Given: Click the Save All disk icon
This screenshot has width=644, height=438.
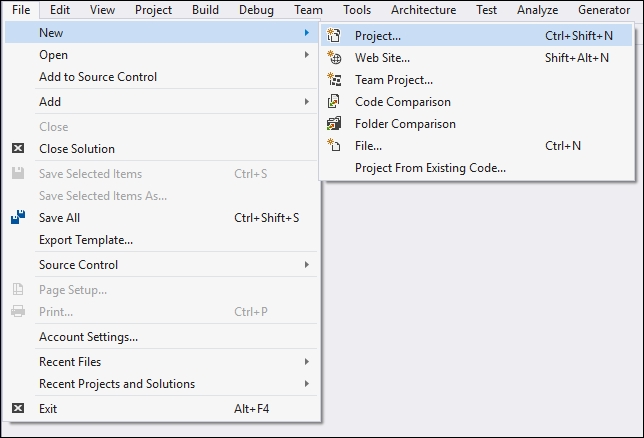Looking at the screenshot, I should click(x=18, y=217).
